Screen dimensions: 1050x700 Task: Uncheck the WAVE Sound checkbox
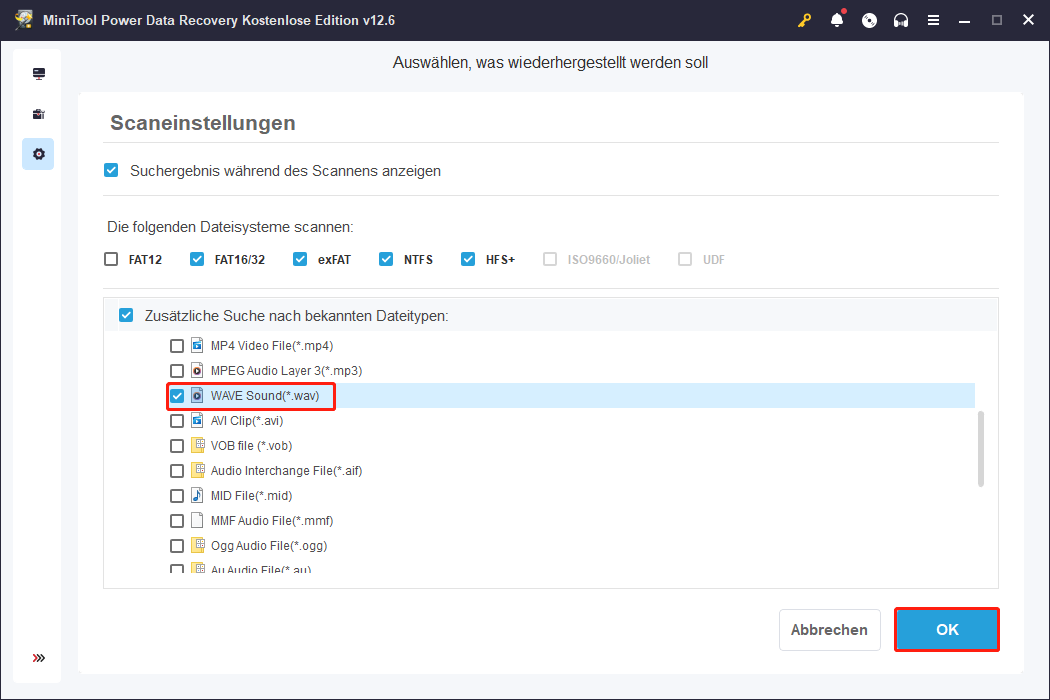click(177, 396)
